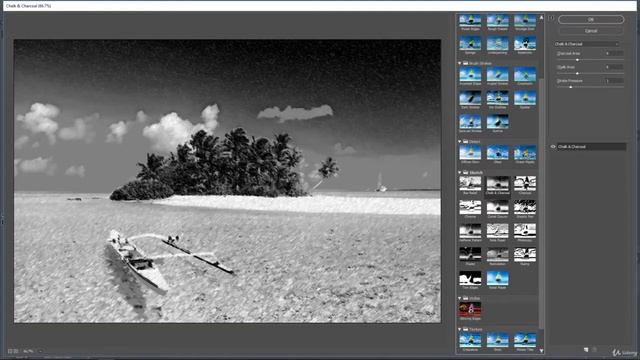
Task: Choose the Torn Edges filter
Action: (x=470, y=278)
